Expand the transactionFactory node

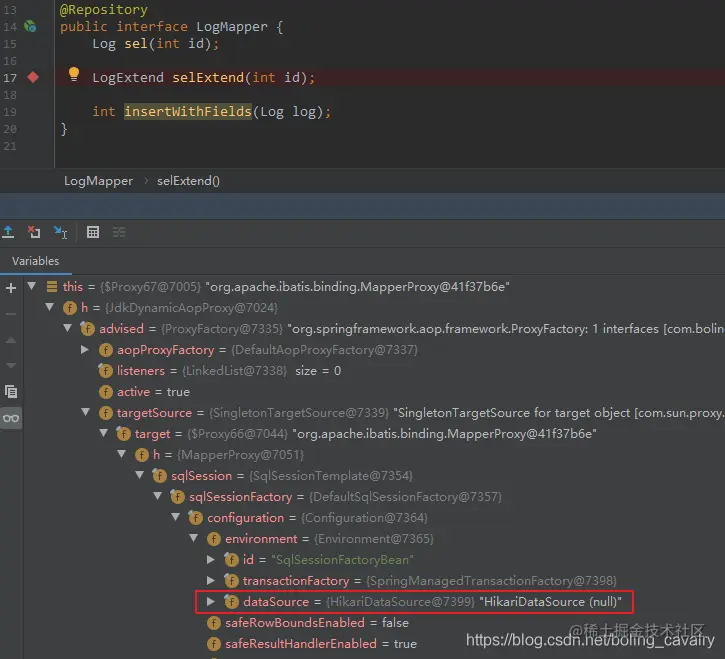pos(211,580)
